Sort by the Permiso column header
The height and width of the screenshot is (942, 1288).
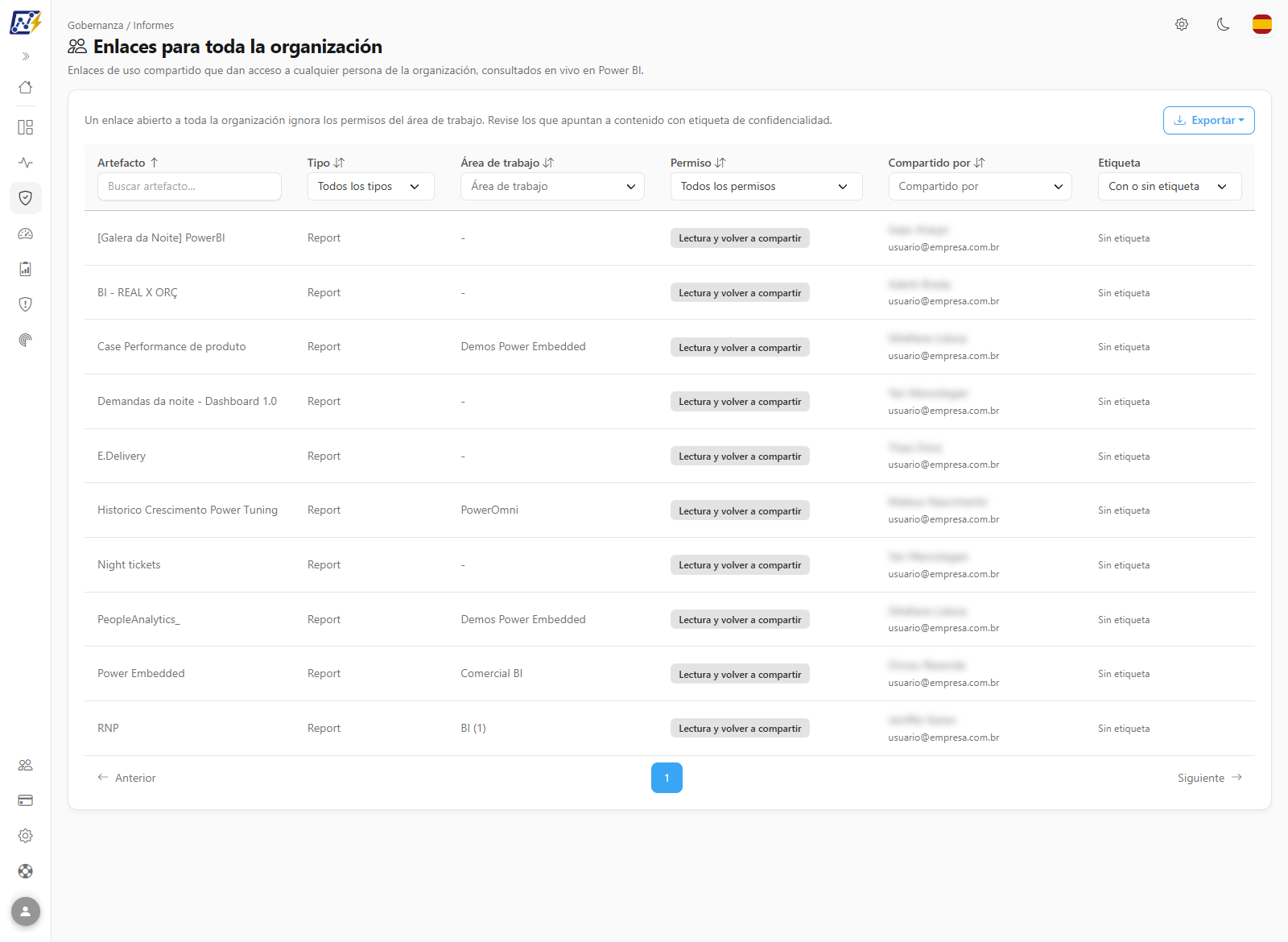(x=698, y=163)
